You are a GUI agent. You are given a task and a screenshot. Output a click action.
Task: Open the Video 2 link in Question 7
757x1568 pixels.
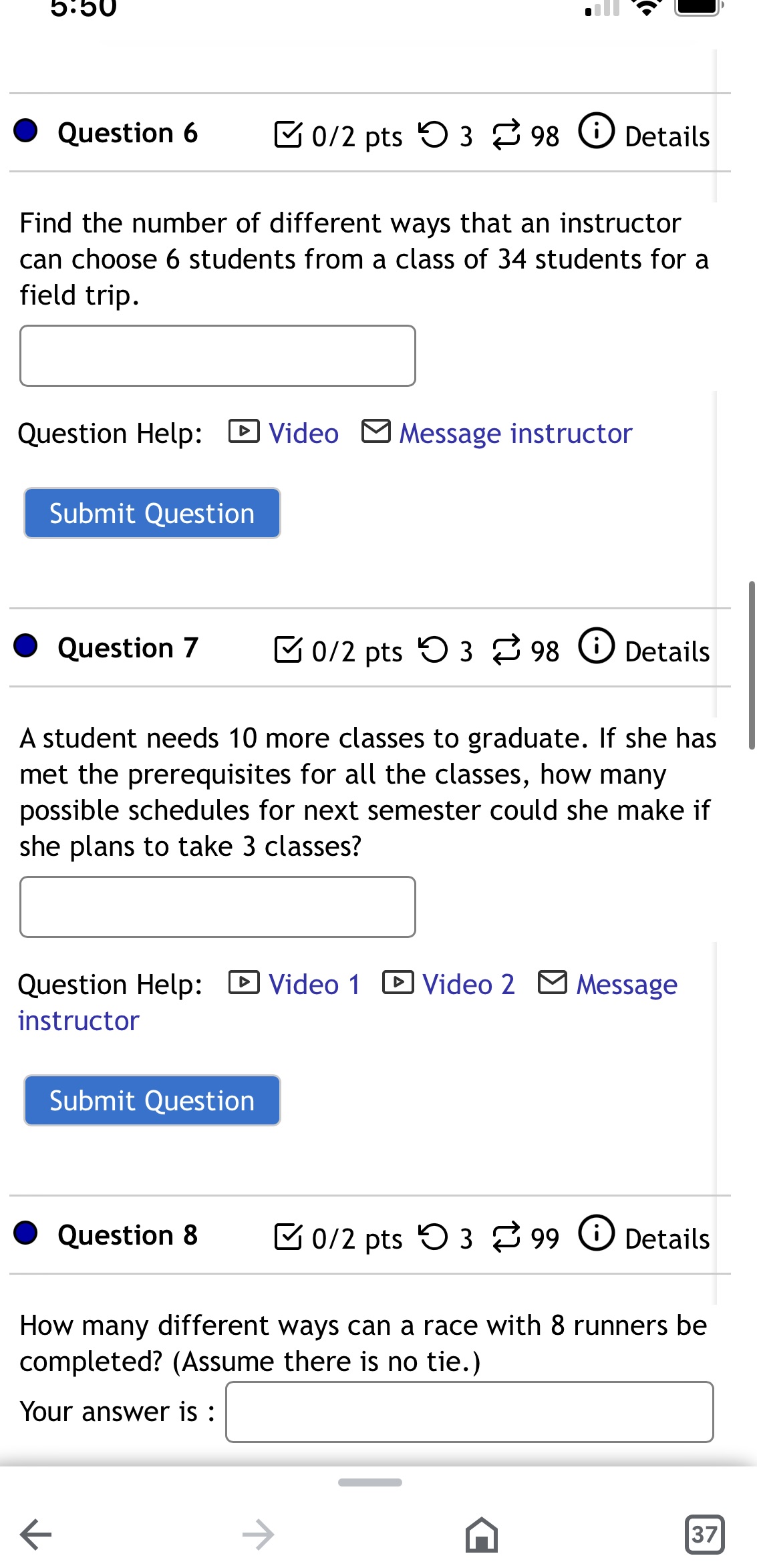pyautogui.click(x=468, y=983)
